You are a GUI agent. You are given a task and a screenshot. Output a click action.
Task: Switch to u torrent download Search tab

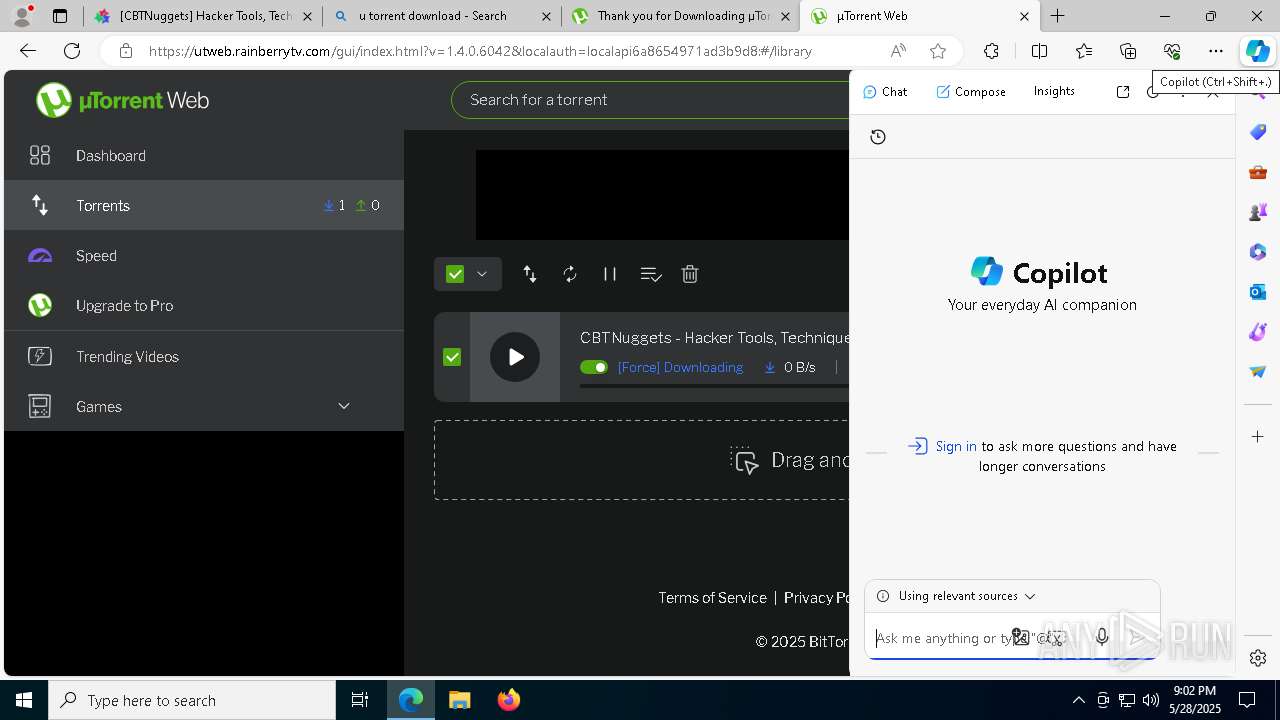(441, 16)
